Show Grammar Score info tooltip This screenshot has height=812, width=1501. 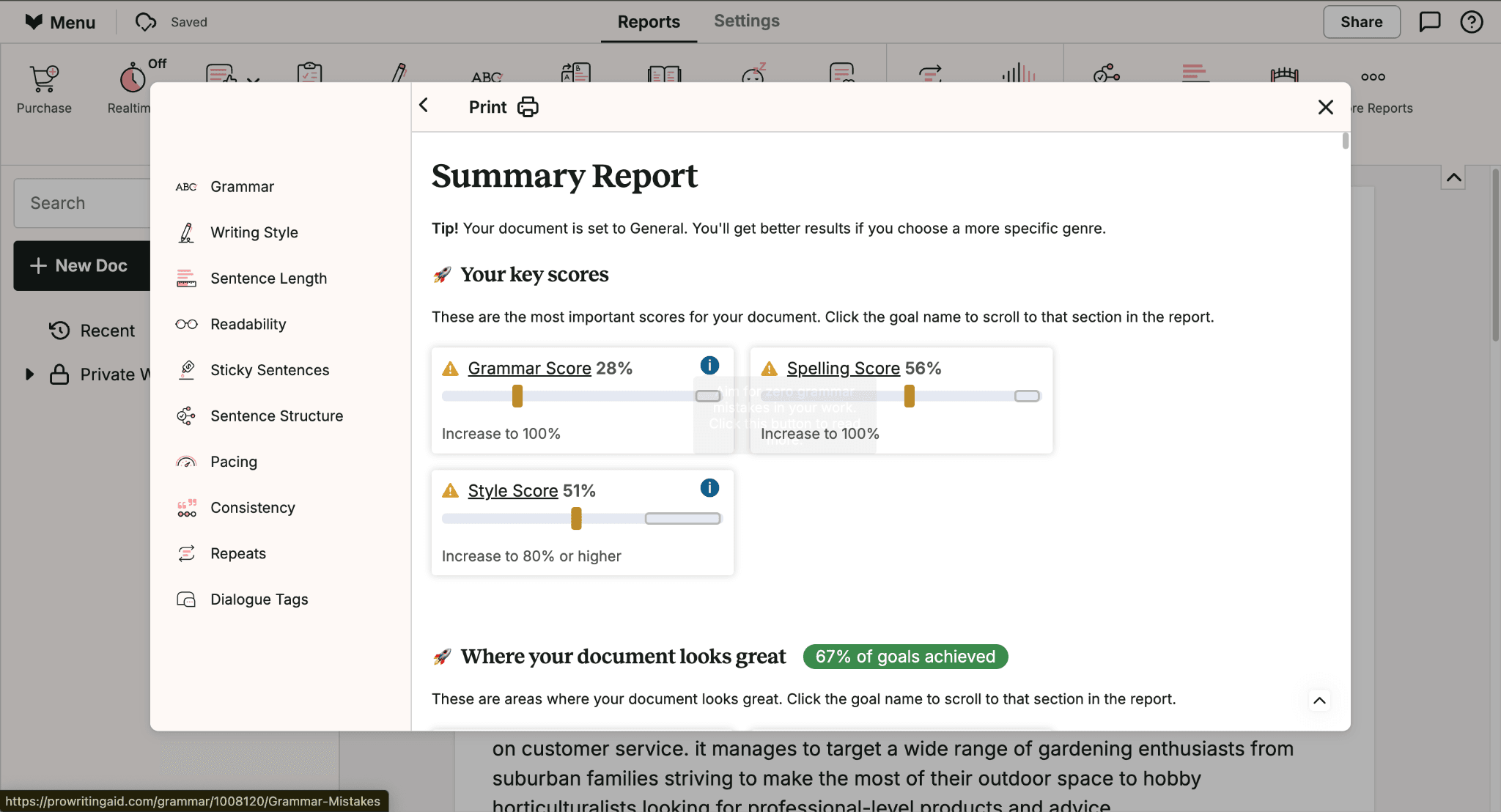point(709,365)
